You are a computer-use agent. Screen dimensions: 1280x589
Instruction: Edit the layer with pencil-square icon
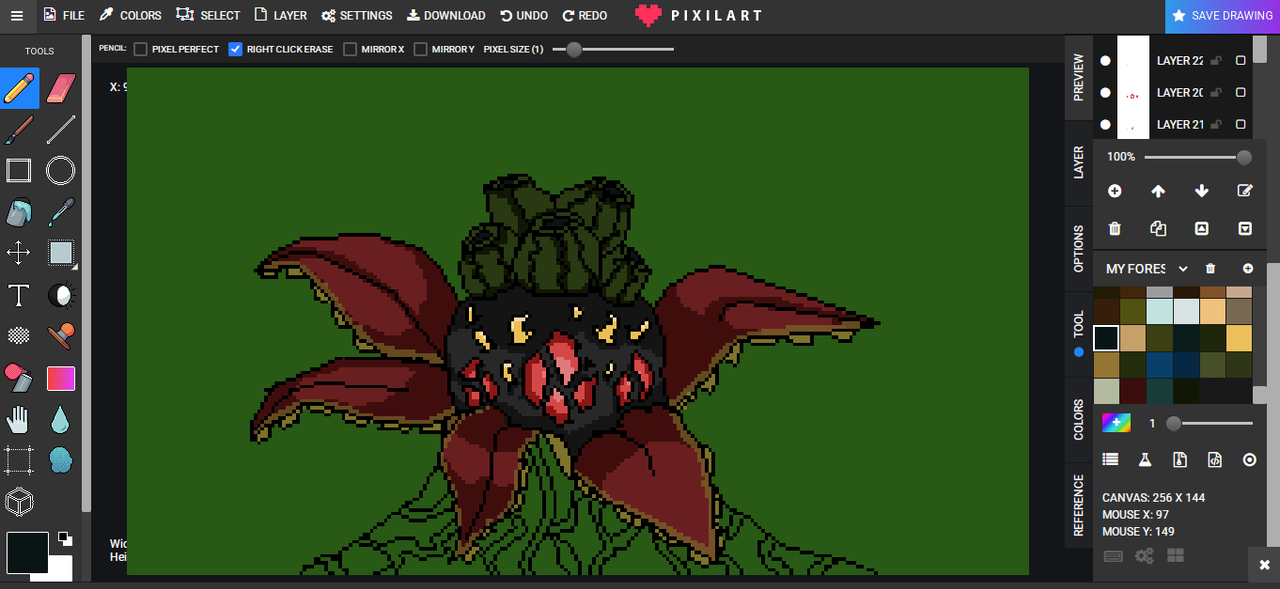[1245, 191]
